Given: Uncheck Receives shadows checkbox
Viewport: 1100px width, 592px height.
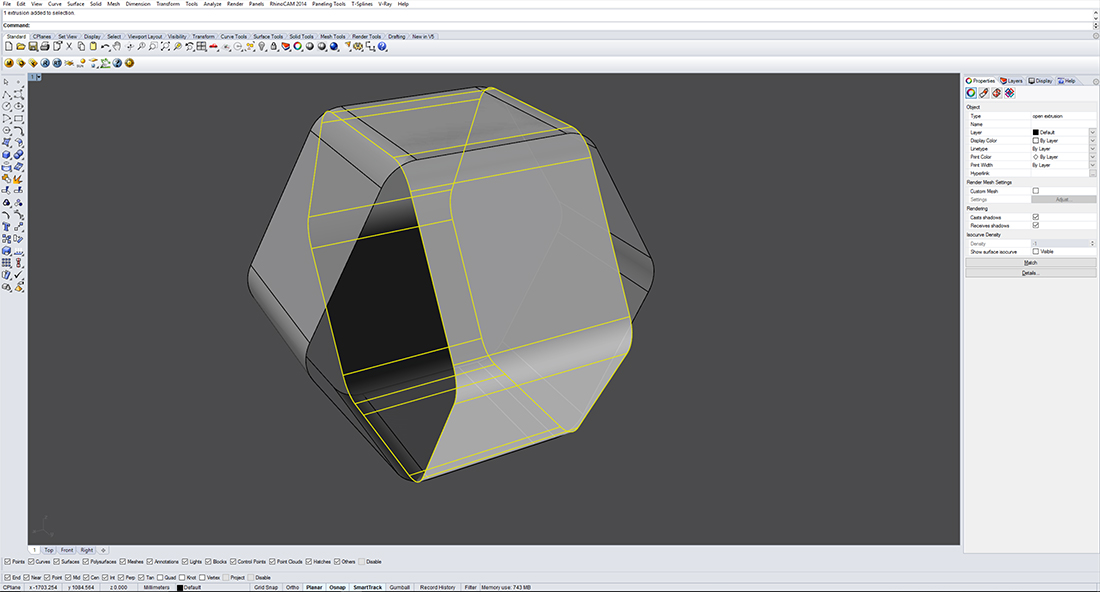Looking at the screenshot, I should [x=1035, y=225].
